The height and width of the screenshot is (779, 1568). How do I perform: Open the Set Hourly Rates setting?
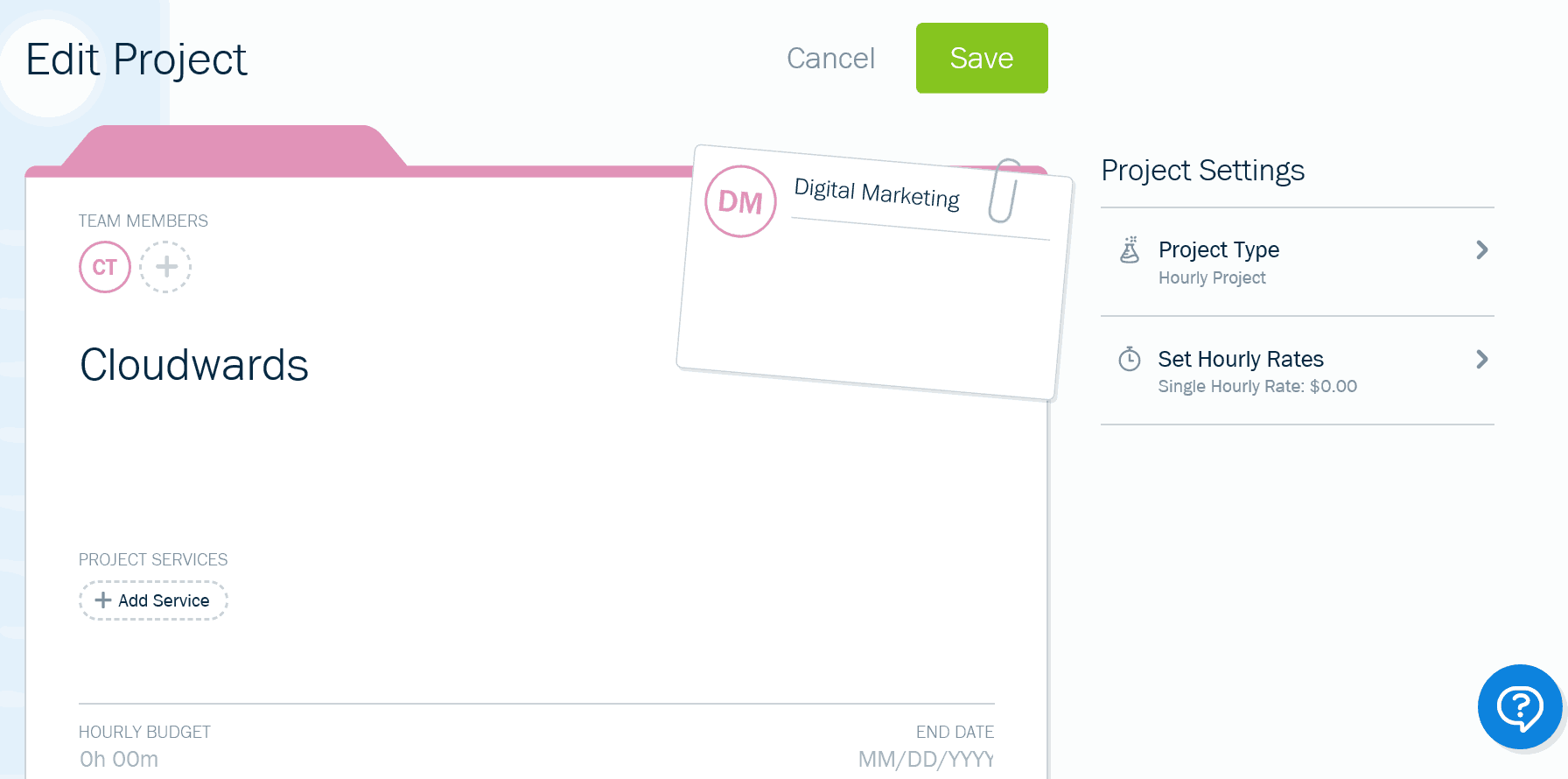tap(1297, 371)
